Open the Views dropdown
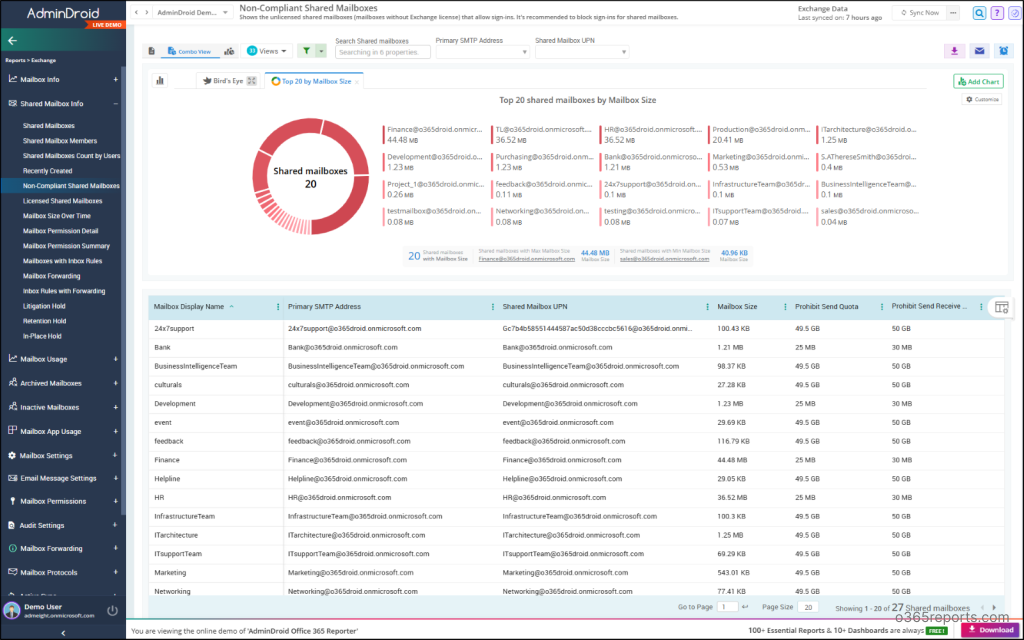The height and width of the screenshot is (640, 1024). tap(266, 51)
